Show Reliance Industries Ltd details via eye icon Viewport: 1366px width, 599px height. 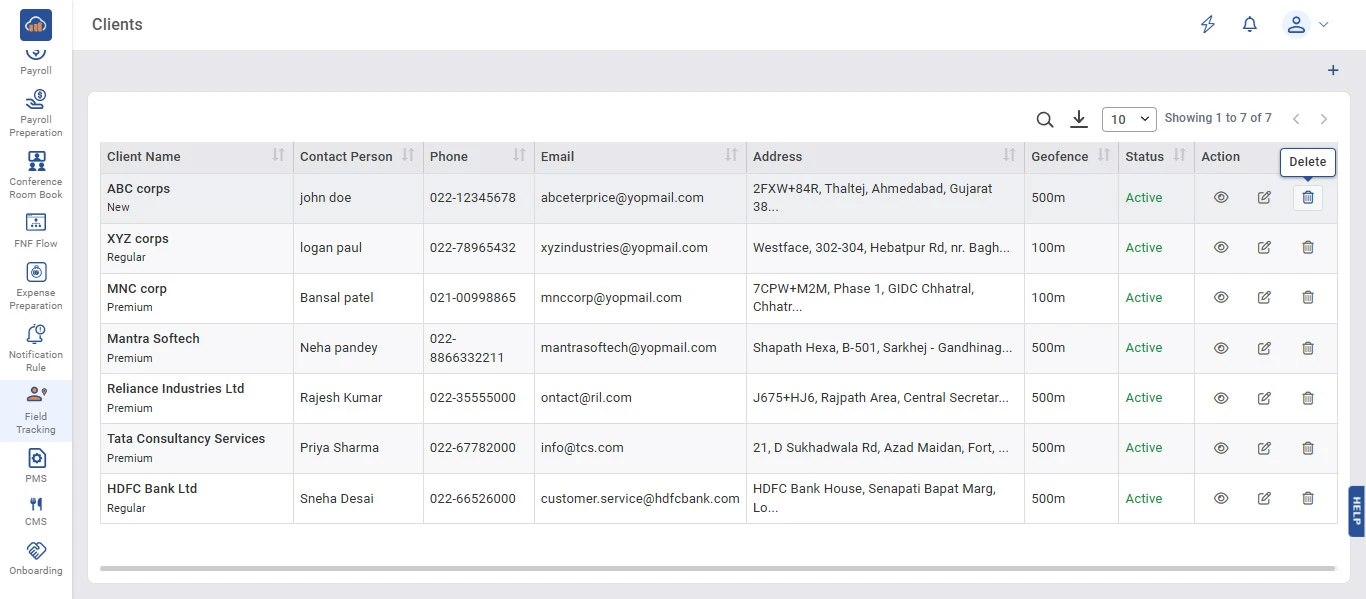click(1220, 398)
